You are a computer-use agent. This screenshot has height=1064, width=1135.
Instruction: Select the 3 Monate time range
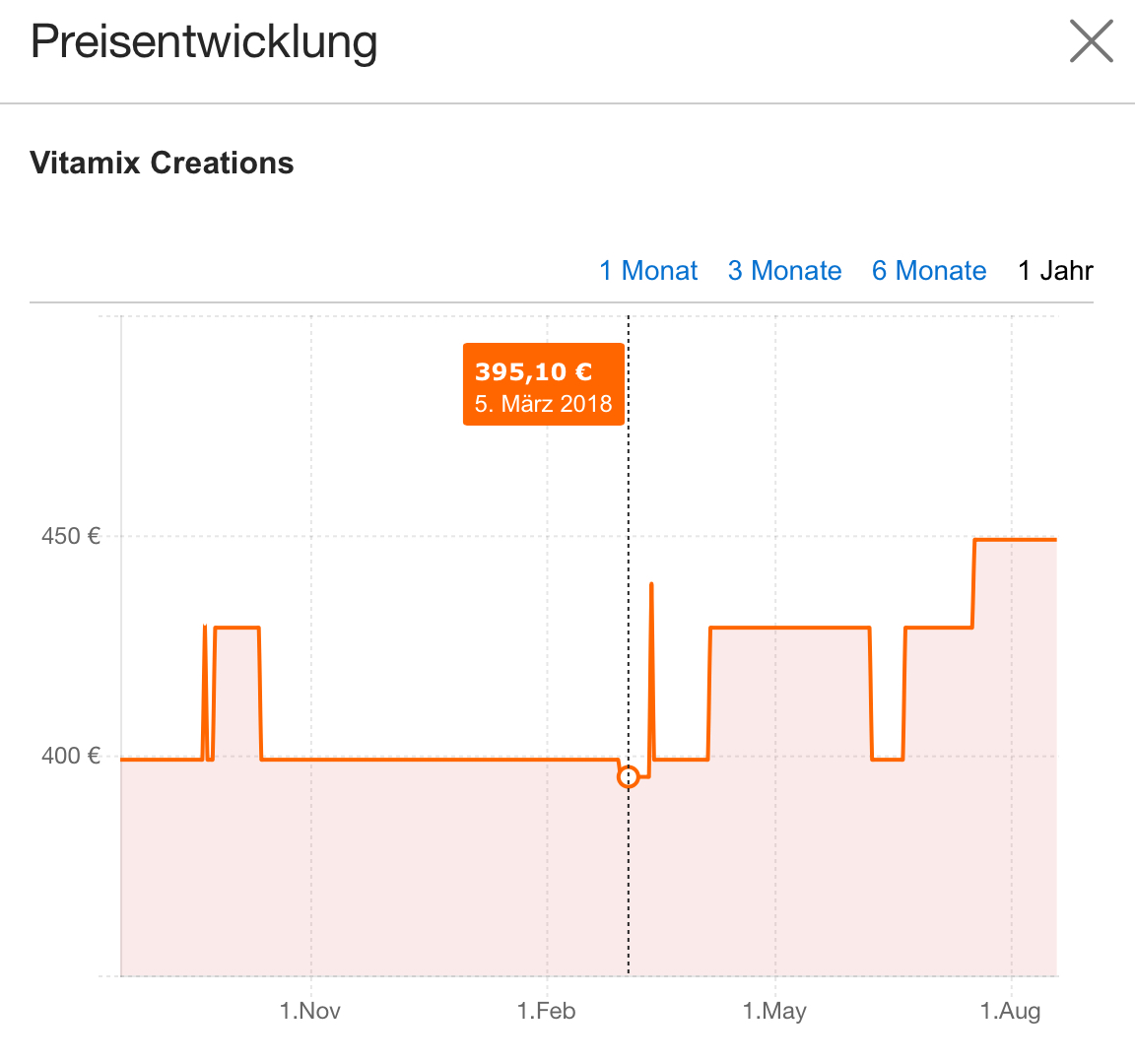pyautogui.click(x=784, y=271)
